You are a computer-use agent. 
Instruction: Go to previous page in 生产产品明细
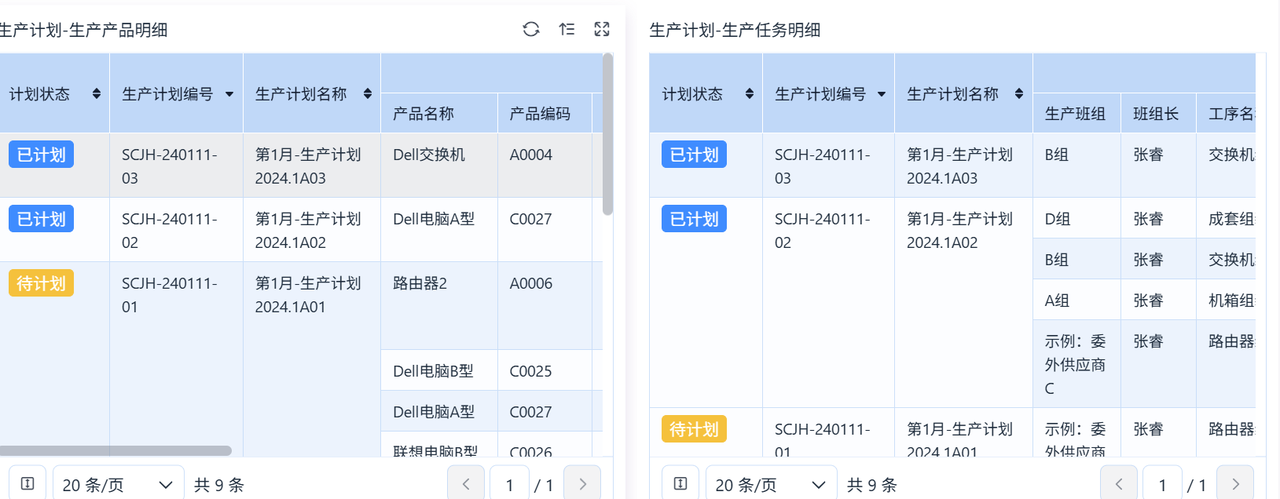pyautogui.click(x=466, y=484)
